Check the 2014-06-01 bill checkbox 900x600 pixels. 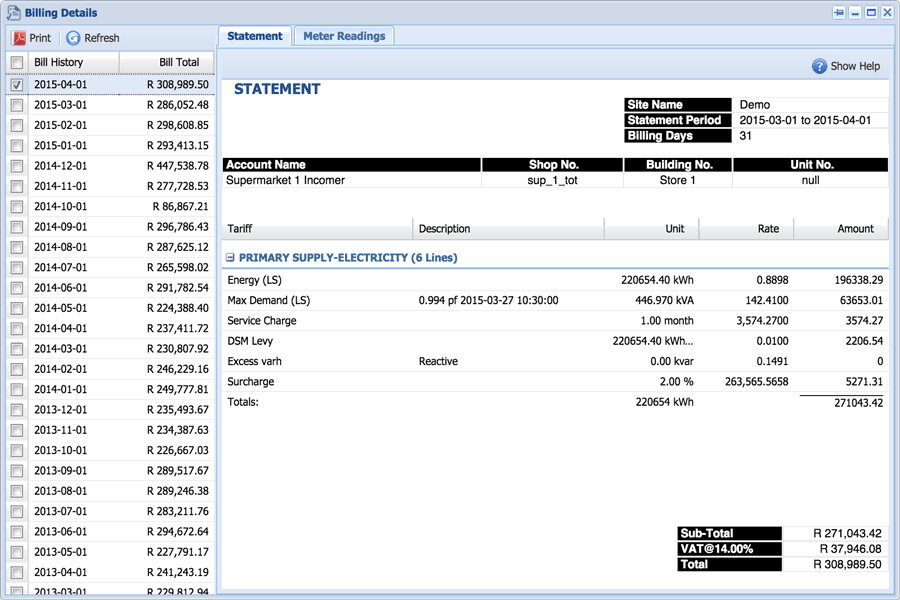tap(17, 288)
